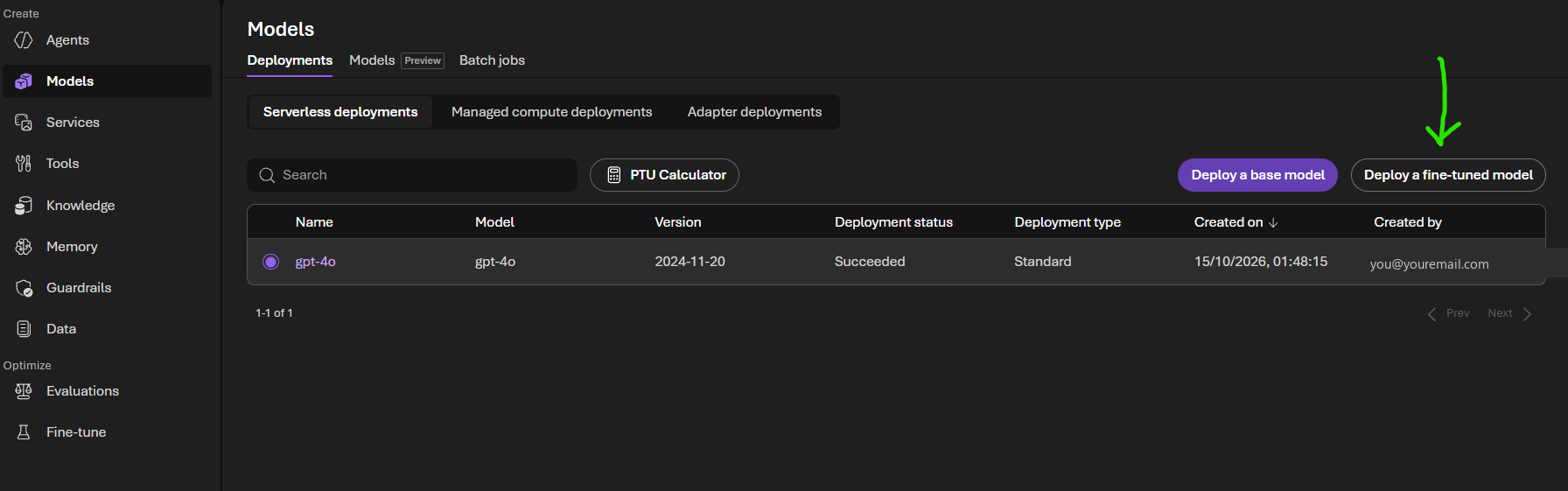The width and height of the screenshot is (1568, 491).
Task: Click the you@youremail.com cell
Action: pos(1429,264)
